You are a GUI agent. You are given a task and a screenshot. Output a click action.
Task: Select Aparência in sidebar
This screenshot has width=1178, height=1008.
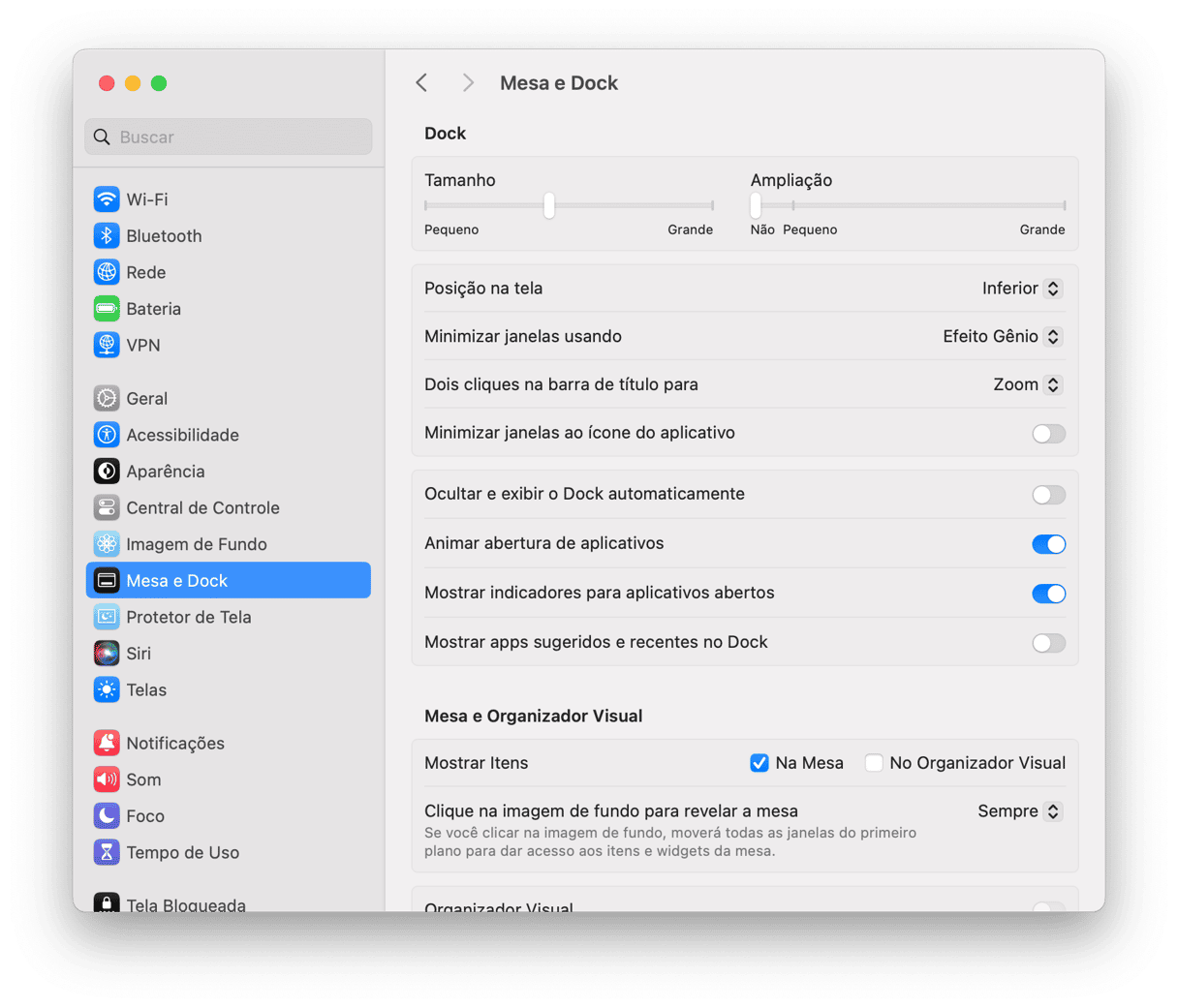[x=229, y=472]
